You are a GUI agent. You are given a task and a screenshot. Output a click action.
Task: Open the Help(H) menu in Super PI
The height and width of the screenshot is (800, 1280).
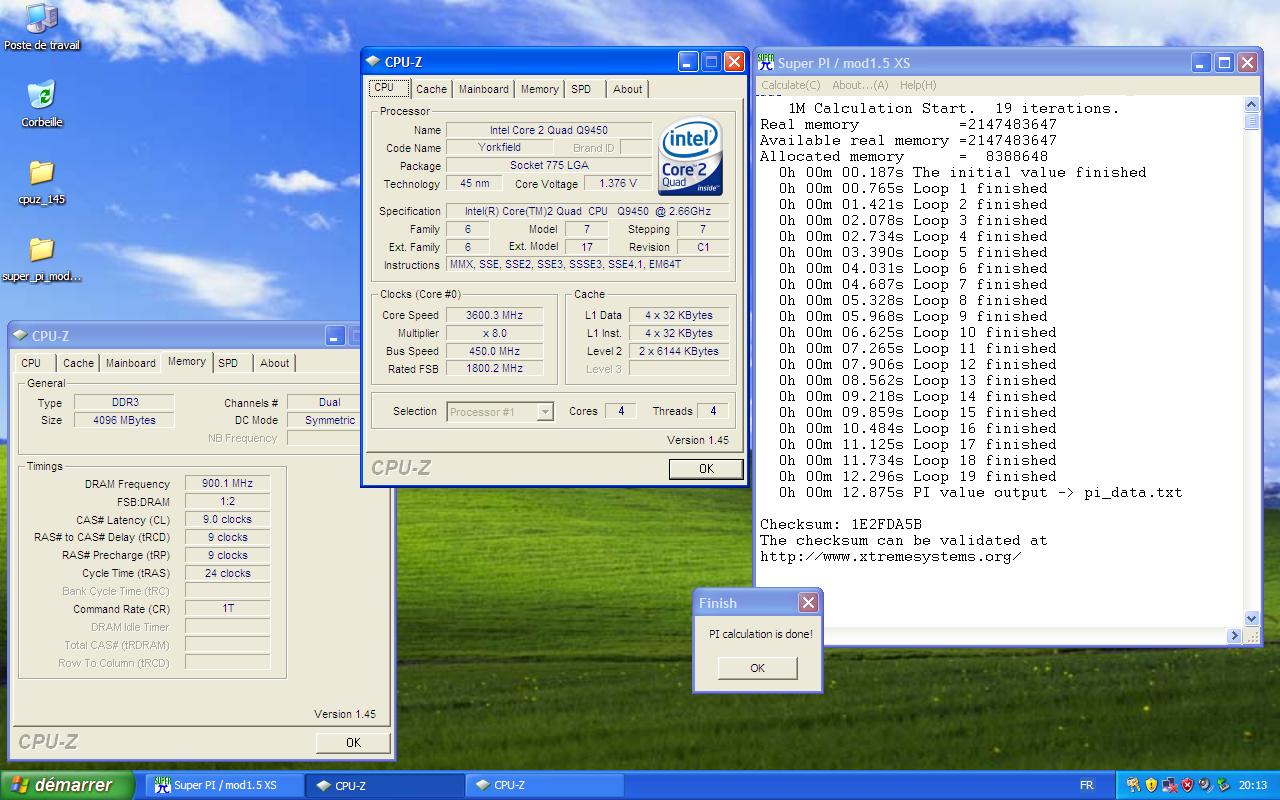(x=918, y=85)
